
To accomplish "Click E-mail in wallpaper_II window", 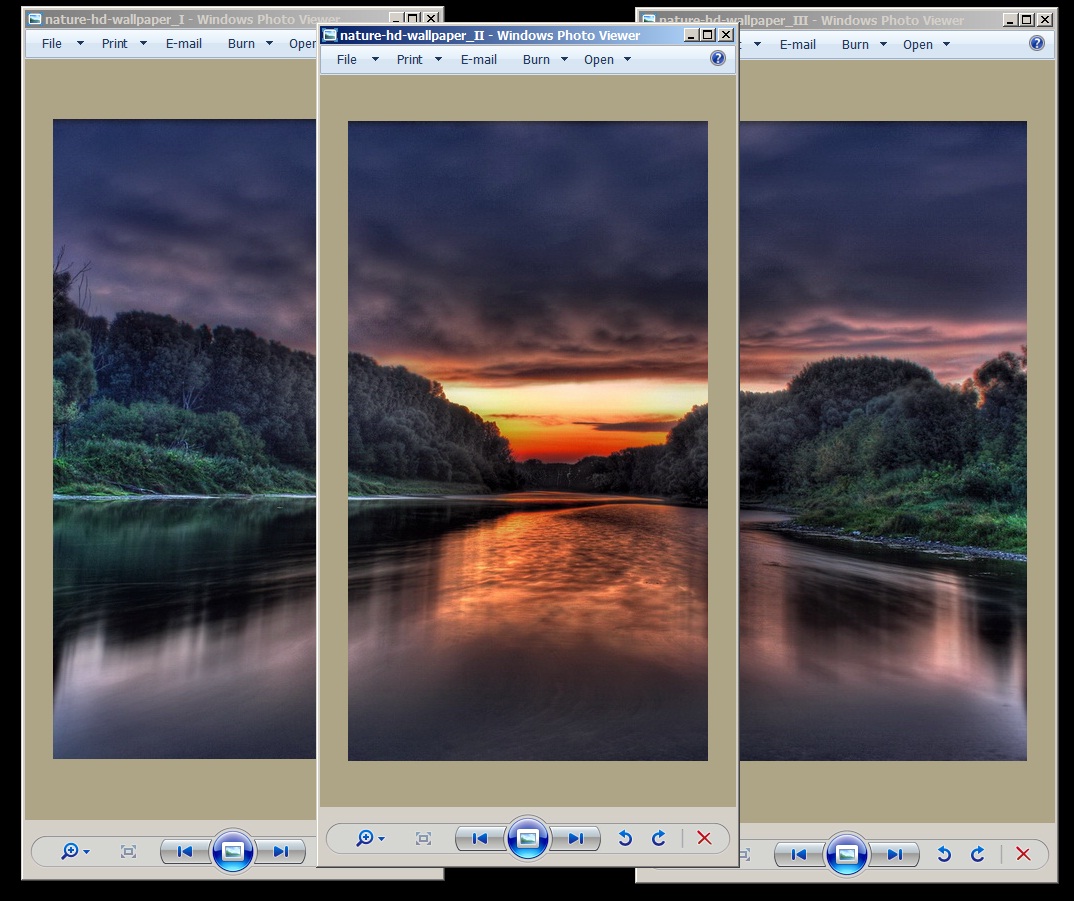I will (x=479, y=60).
